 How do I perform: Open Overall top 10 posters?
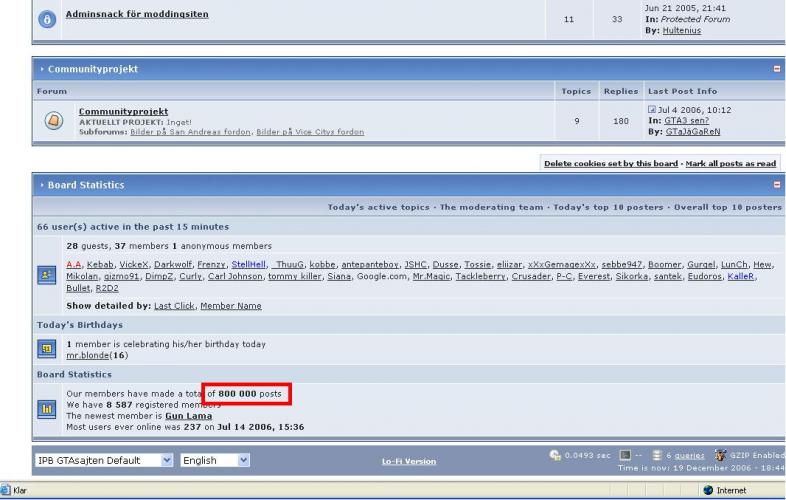point(726,207)
